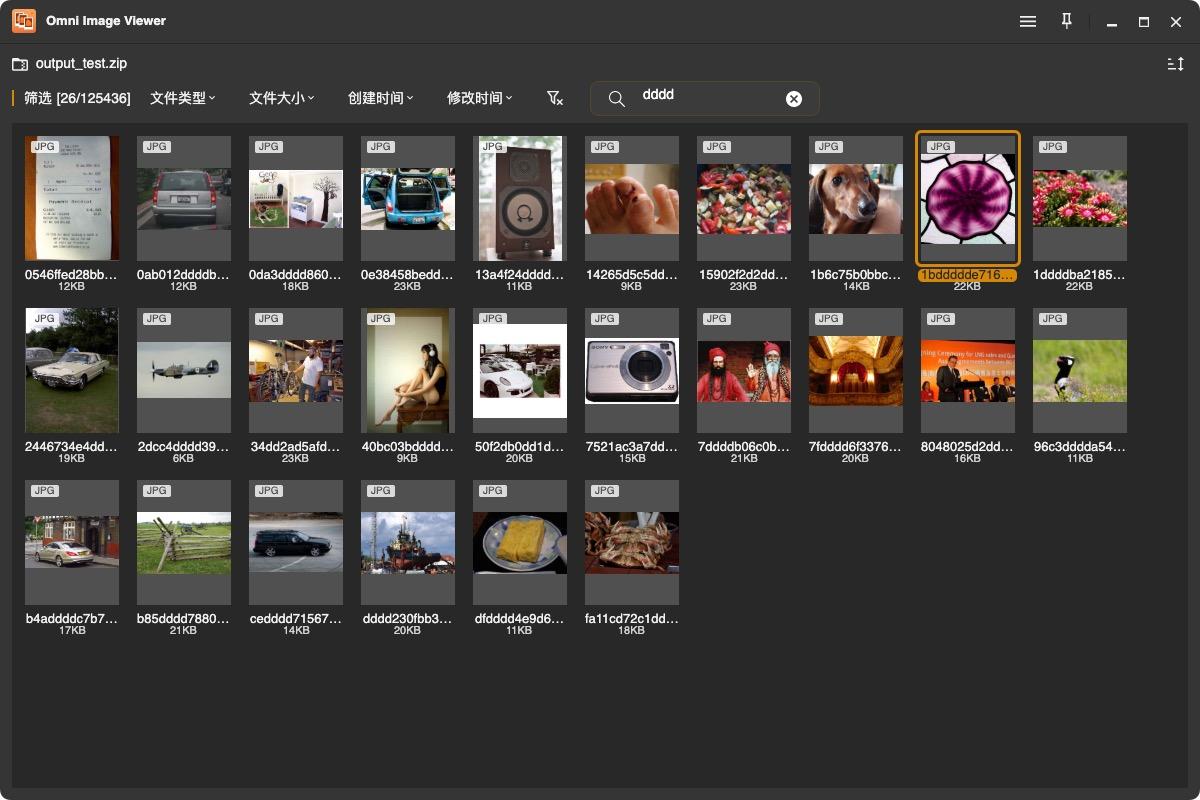Pin the window on top

(1067, 21)
